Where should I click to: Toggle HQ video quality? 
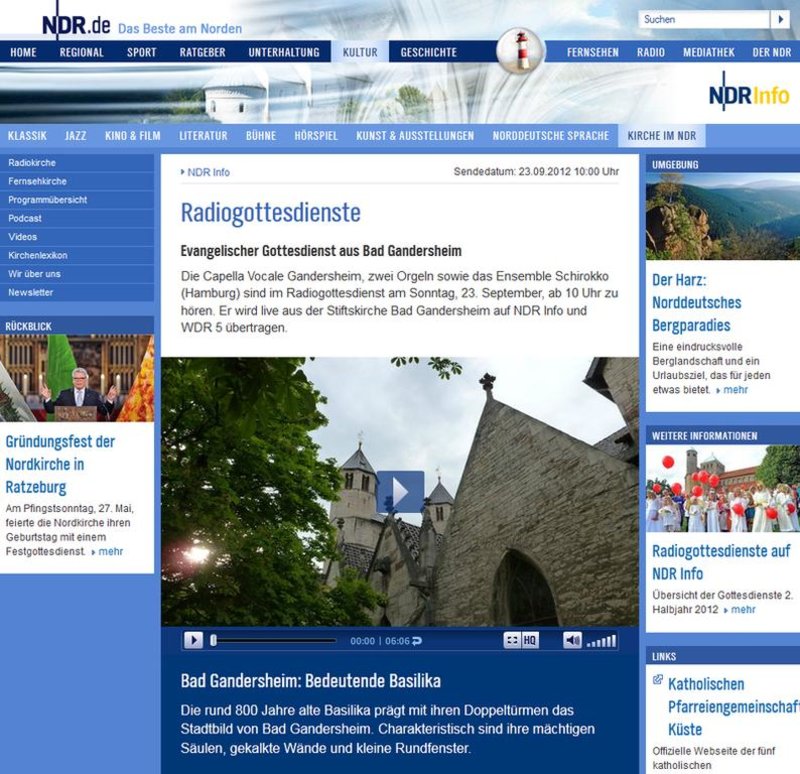(x=530, y=640)
